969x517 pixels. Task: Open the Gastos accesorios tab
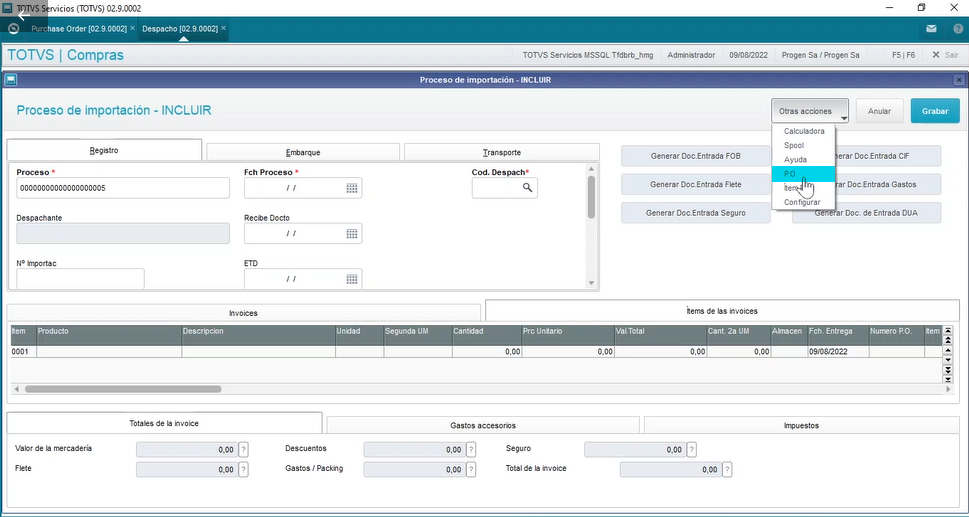pyautogui.click(x=483, y=426)
